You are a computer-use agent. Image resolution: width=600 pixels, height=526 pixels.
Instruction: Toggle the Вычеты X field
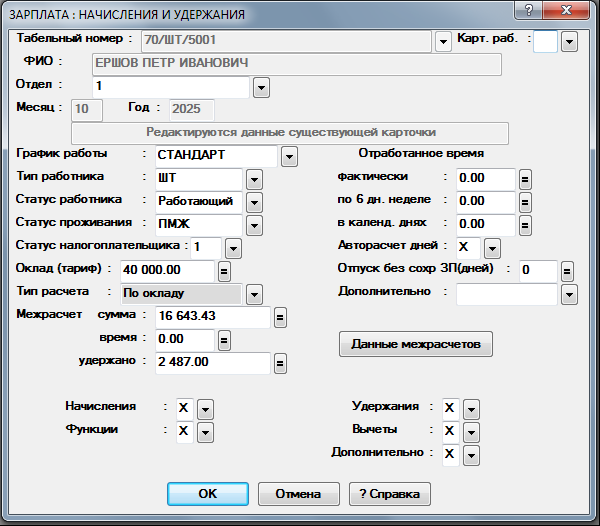click(450, 432)
